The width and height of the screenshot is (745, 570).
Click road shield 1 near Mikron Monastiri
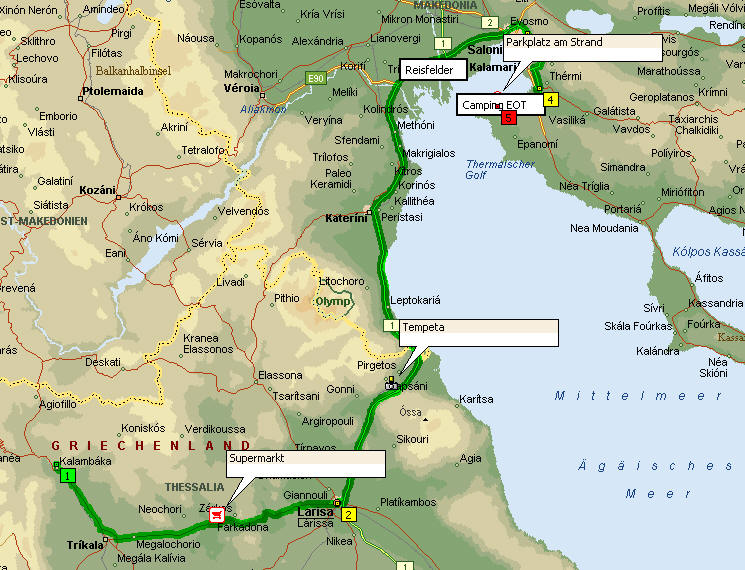441,44
